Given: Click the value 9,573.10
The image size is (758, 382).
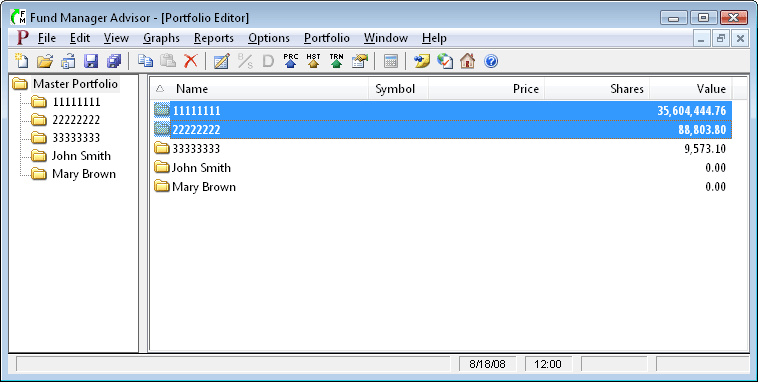Looking at the screenshot, I should pyautogui.click(x=705, y=149).
